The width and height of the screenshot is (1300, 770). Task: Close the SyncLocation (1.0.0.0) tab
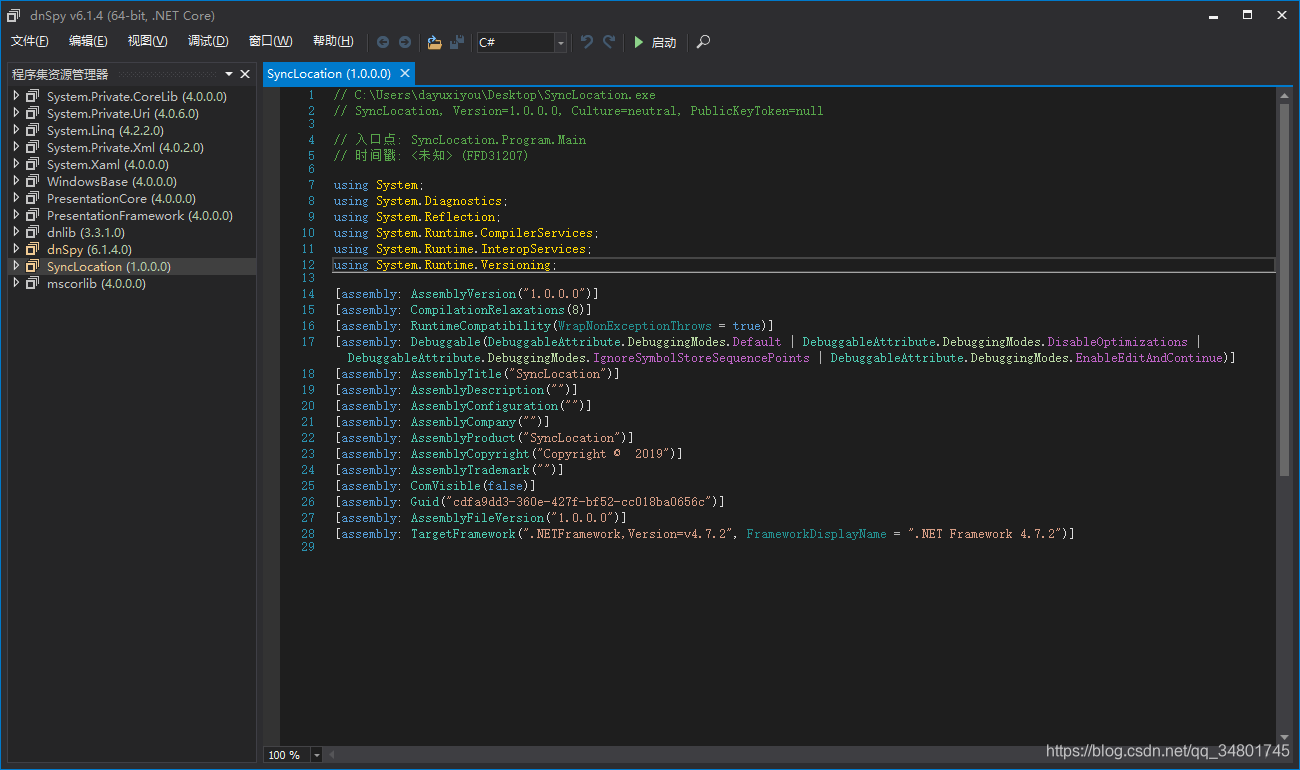(x=405, y=74)
